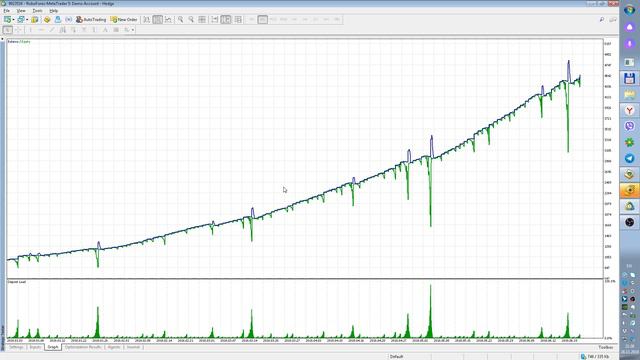Open the Tools menu
640x360 pixels.
click(x=37, y=11)
